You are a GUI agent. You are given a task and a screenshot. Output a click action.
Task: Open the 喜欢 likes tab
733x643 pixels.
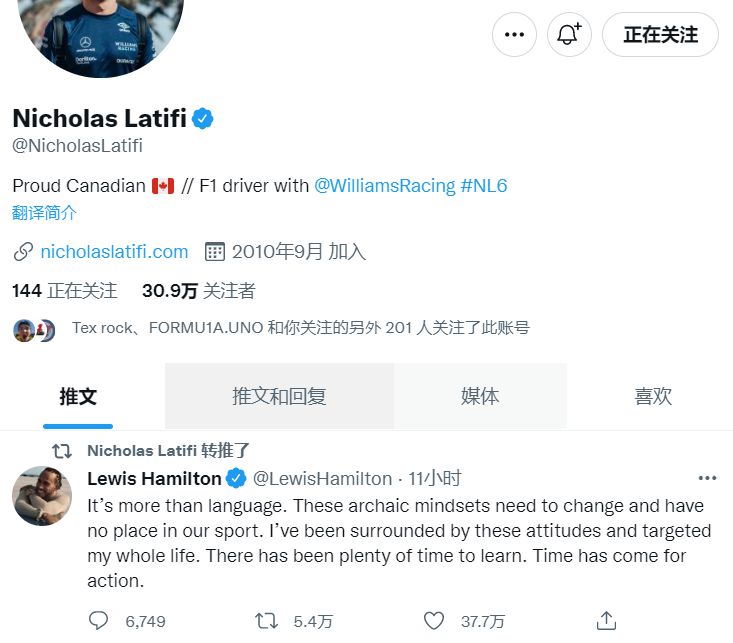[x=653, y=396]
